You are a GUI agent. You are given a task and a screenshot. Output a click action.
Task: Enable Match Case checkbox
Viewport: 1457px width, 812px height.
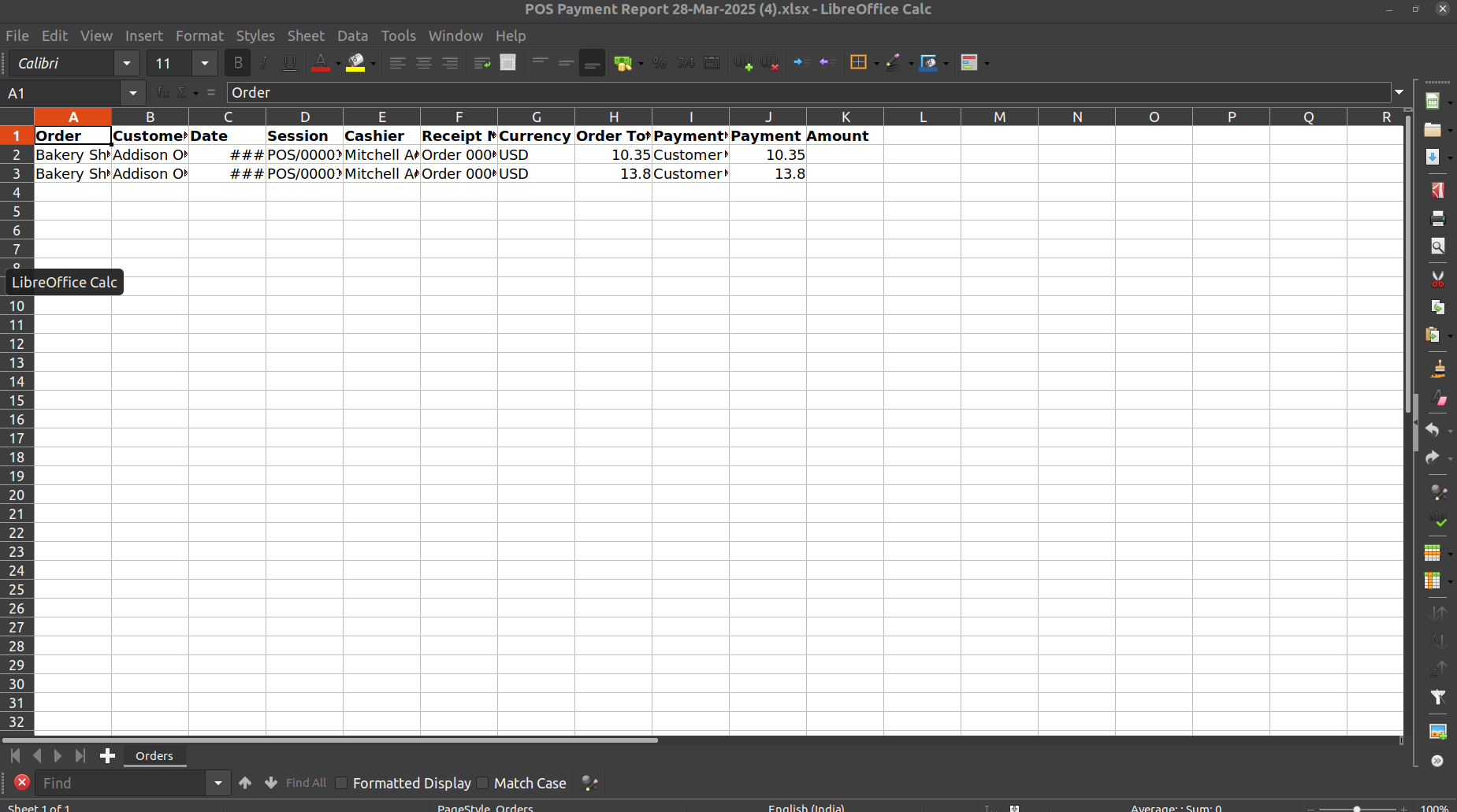482,783
